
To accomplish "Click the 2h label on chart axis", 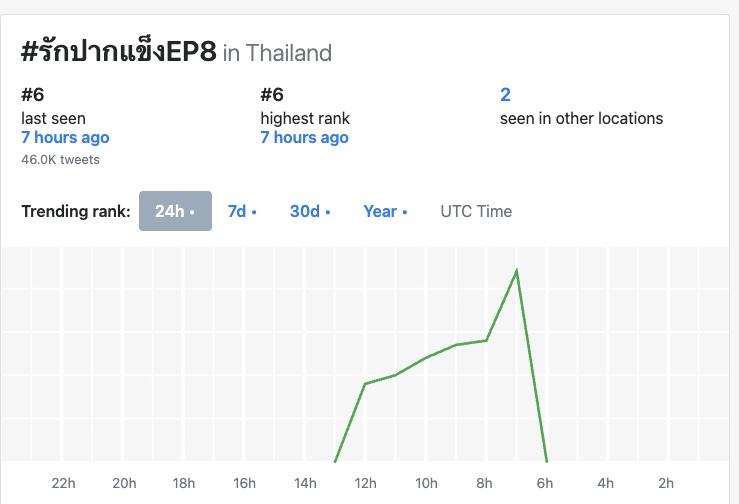I will [x=666, y=484].
